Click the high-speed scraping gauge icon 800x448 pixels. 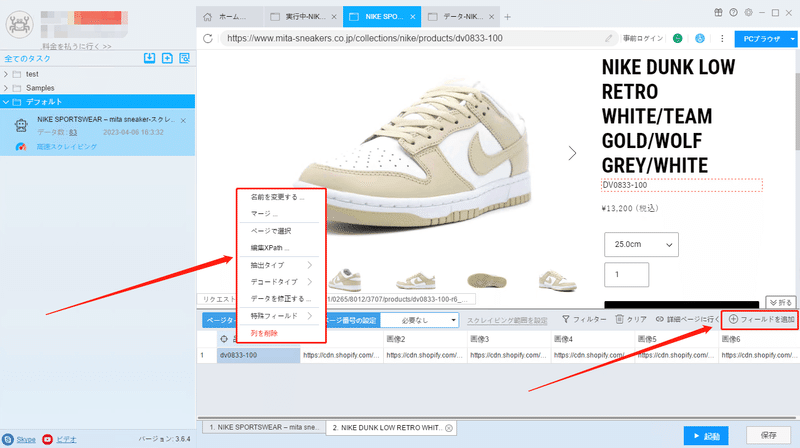click(x=21, y=147)
